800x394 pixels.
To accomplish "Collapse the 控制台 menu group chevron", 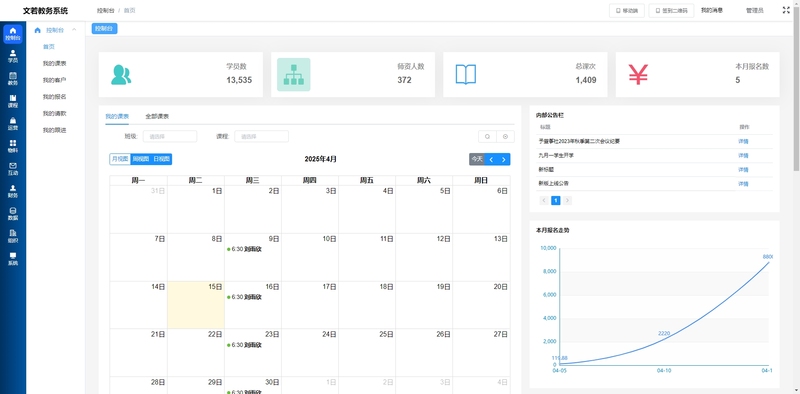I will 74,30.
